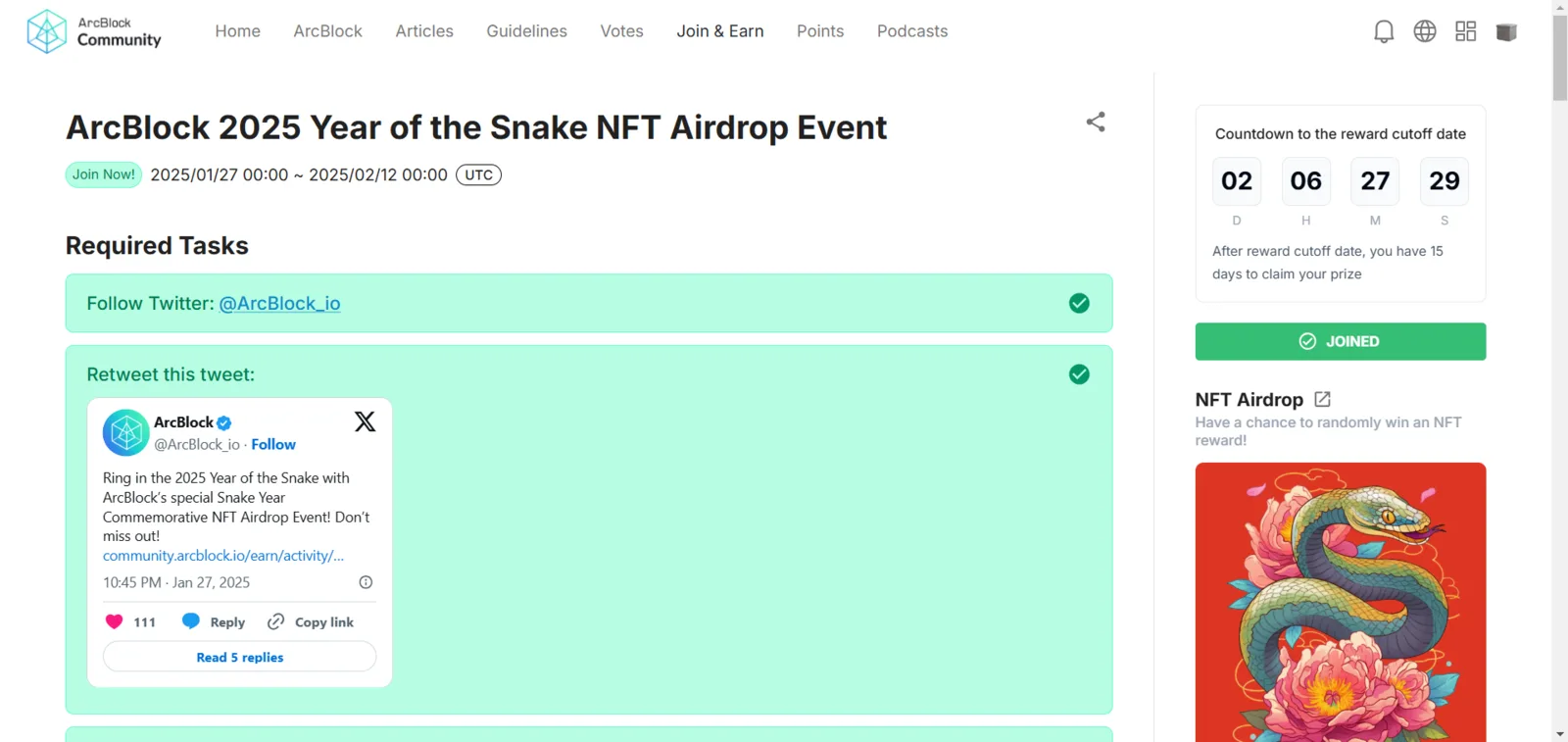1568x742 pixels.
Task: Open the language globe icon
Action: coord(1425,31)
